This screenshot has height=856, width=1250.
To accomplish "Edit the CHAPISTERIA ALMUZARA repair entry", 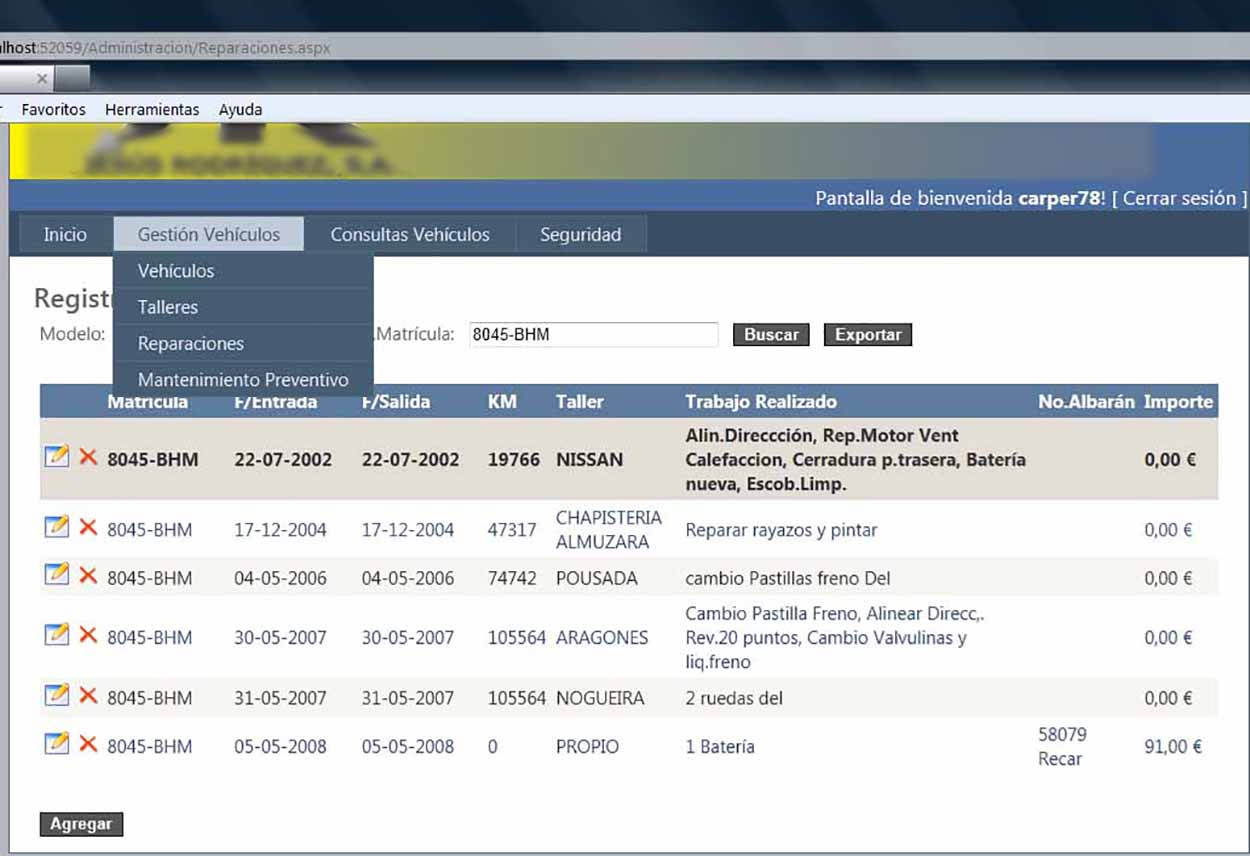I will pos(56,527).
